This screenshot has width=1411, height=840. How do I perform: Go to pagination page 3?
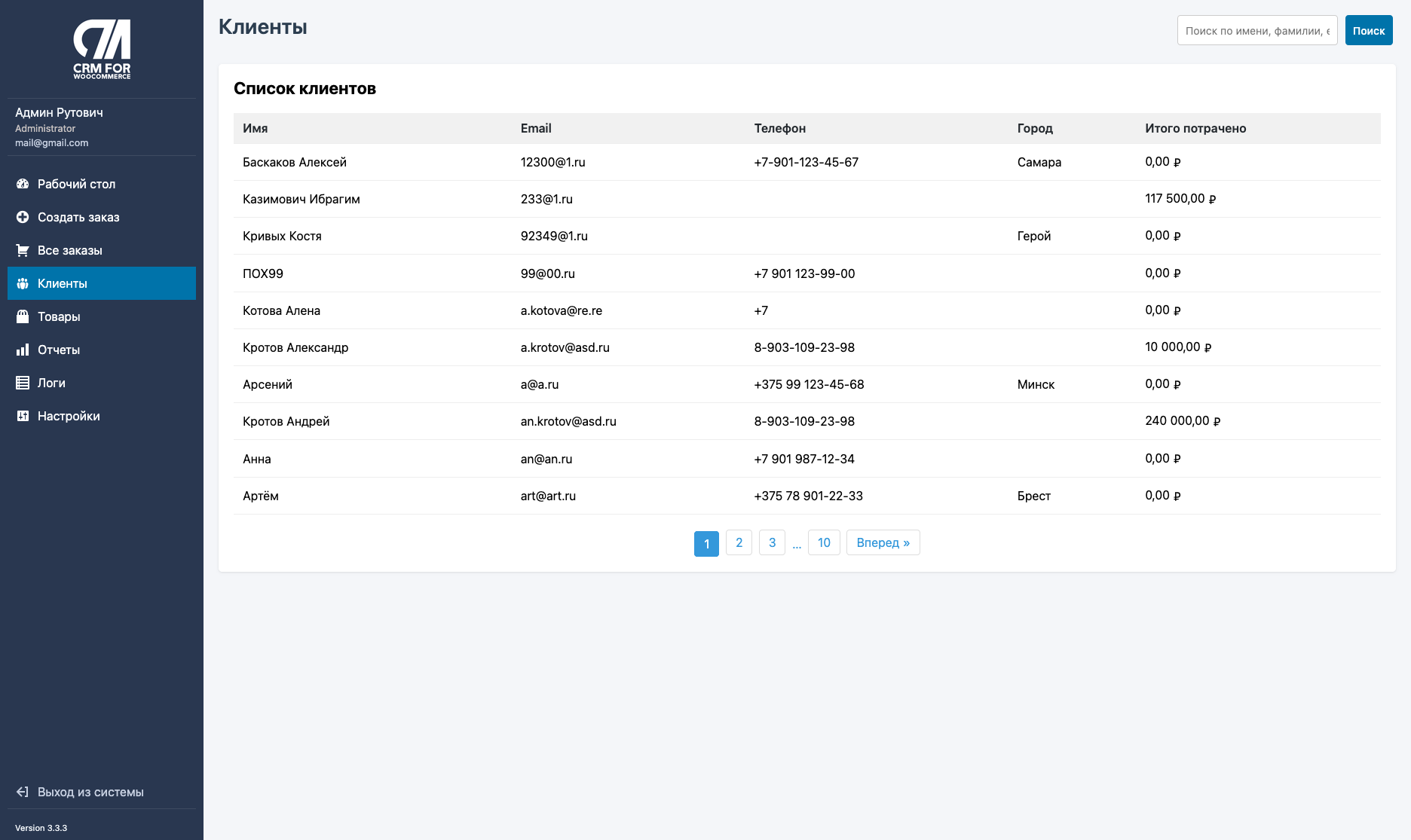772,542
